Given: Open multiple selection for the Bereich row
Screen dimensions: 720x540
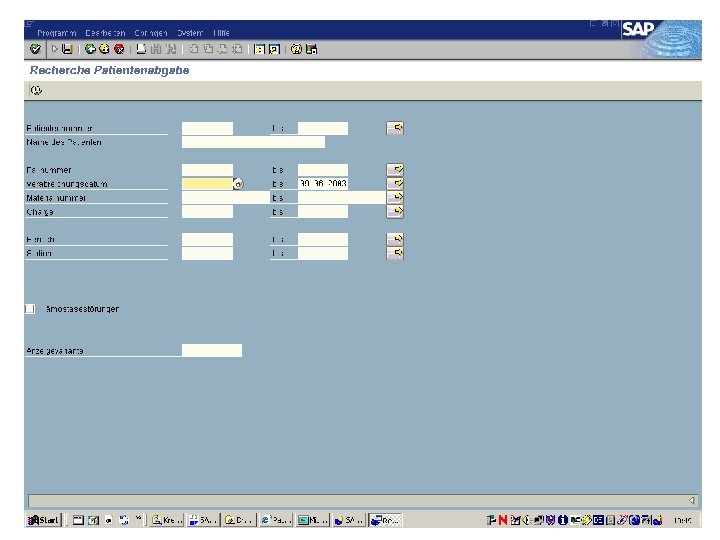Looking at the screenshot, I should (395, 239).
